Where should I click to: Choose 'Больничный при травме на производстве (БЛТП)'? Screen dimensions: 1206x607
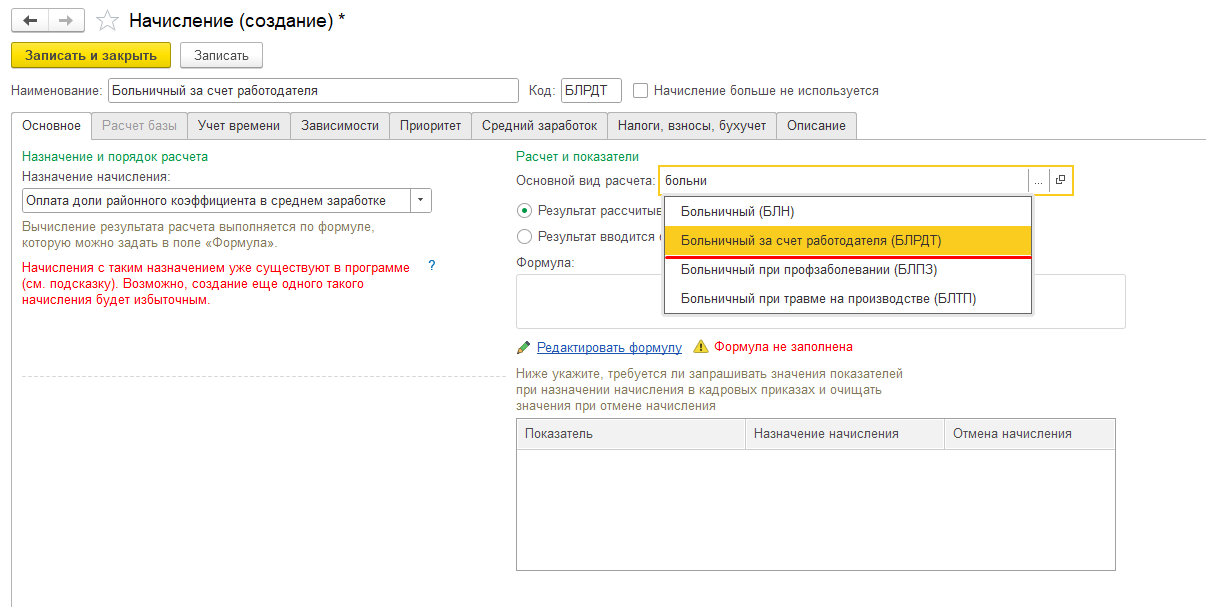[x=828, y=298]
